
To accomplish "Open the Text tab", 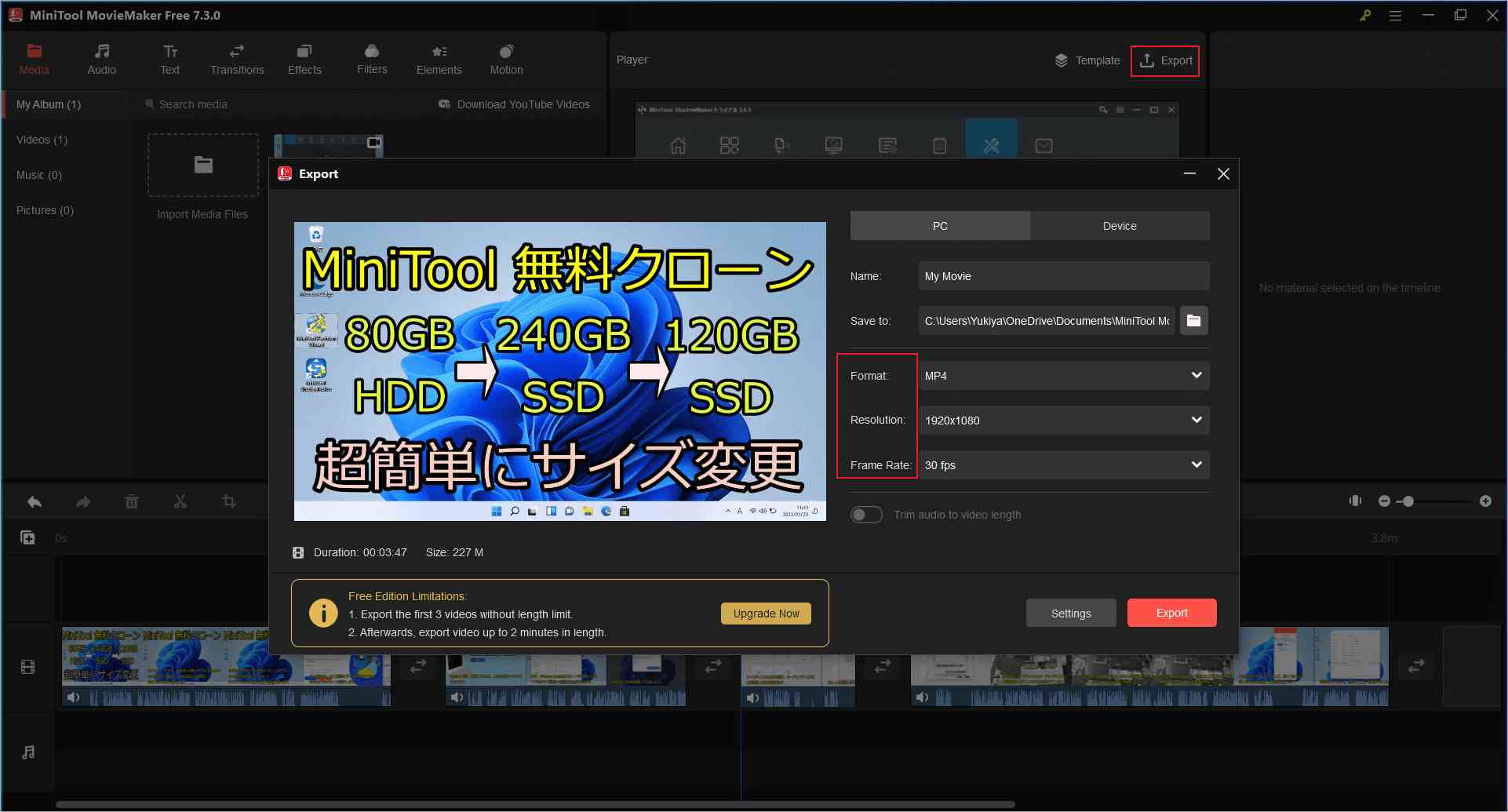I will coord(169,60).
